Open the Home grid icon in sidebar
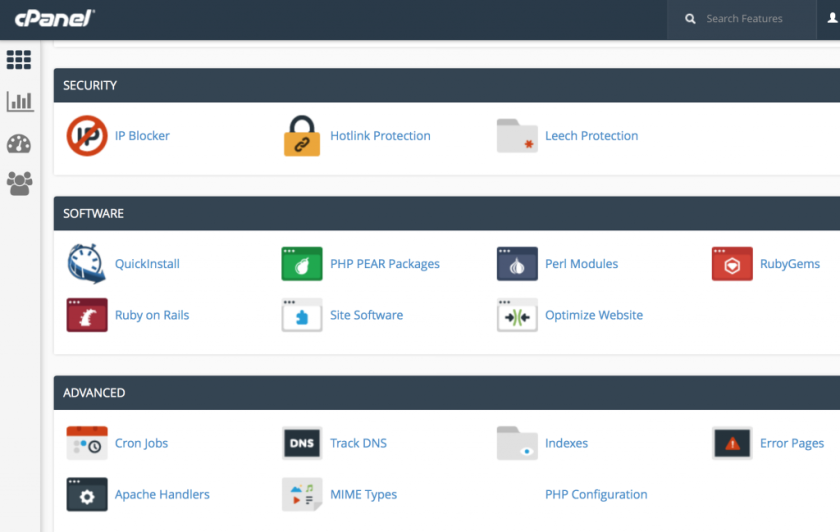Image resolution: width=840 pixels, height=532 pixels. pos(19,59)
